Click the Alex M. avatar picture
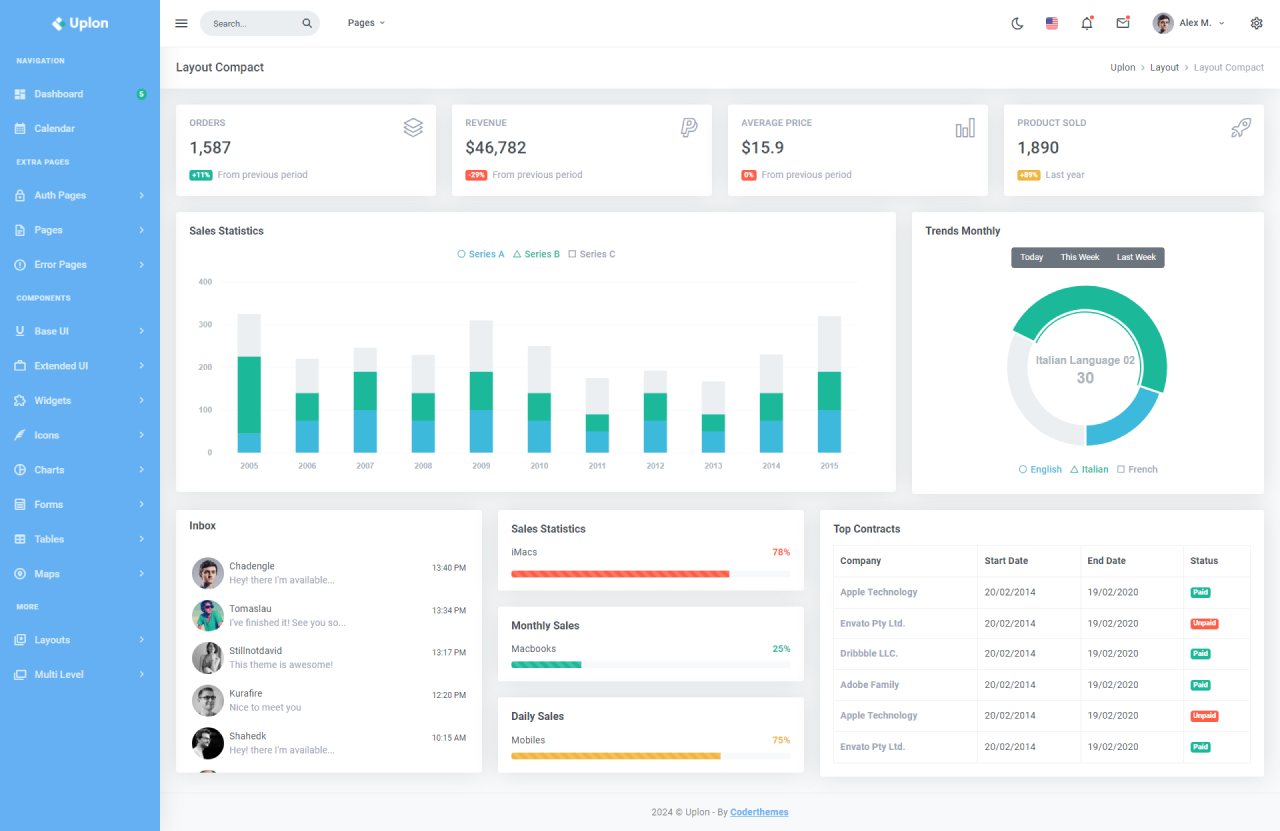The height and width of the screenshot is (831, 1280). (1163, 23)
